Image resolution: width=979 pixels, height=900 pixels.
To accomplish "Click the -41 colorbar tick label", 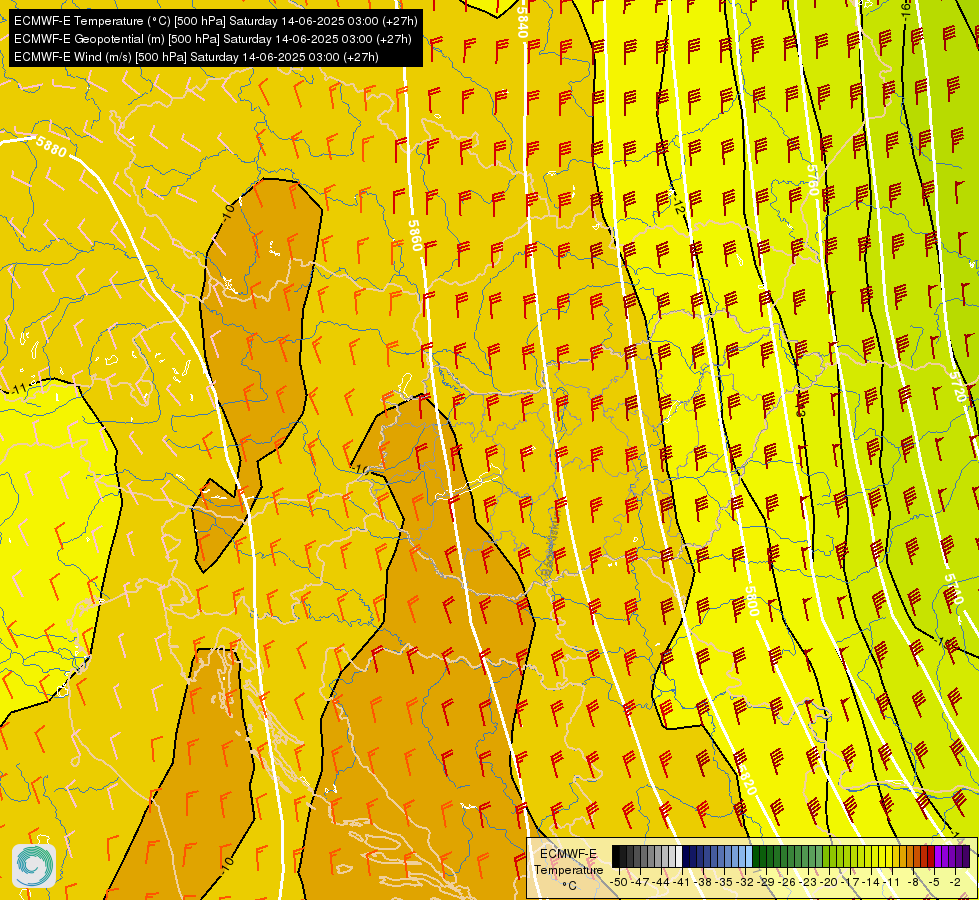I will coord(681,882).
